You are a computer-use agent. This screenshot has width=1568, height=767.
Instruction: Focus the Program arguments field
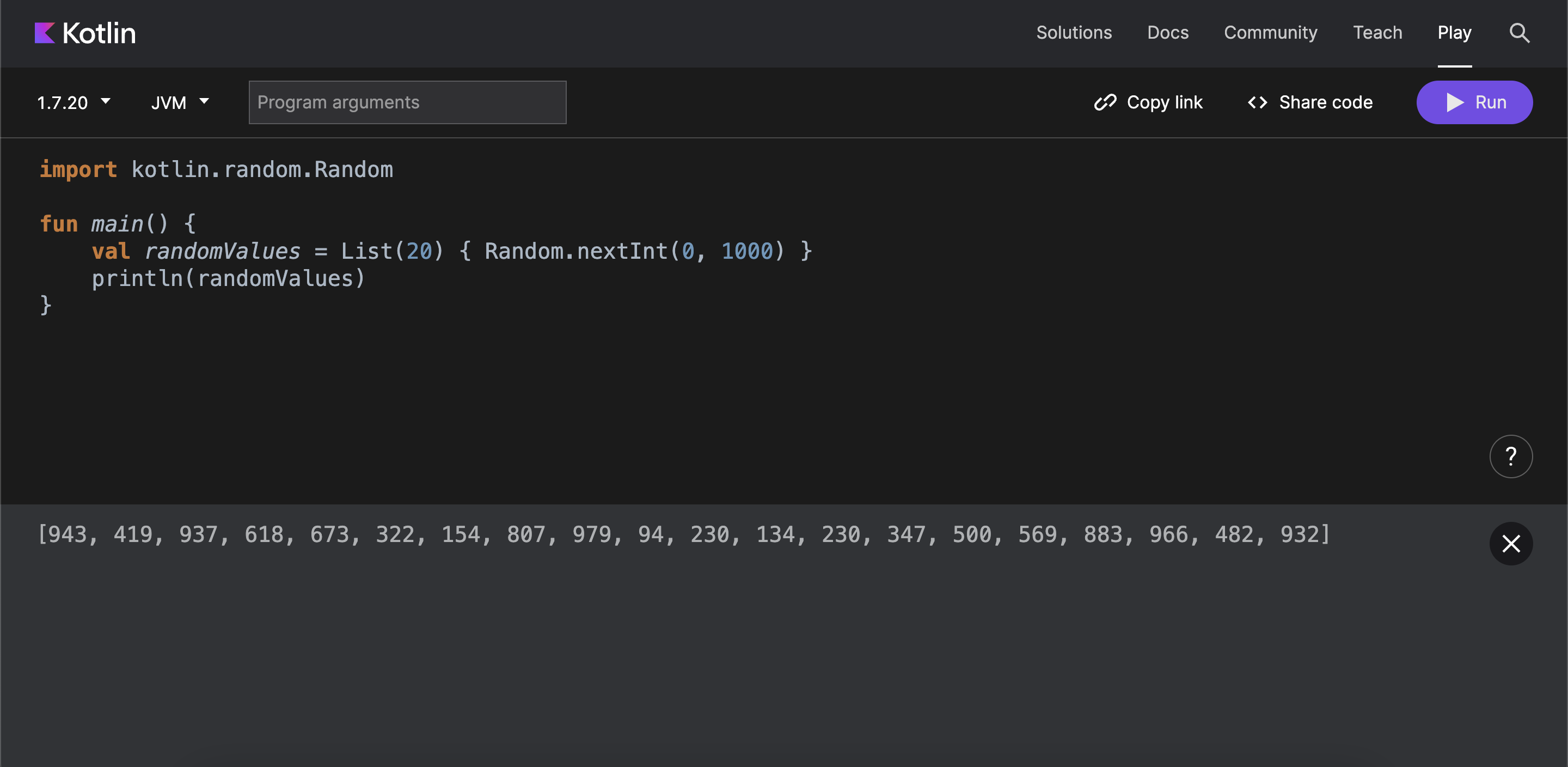[407, 102]
